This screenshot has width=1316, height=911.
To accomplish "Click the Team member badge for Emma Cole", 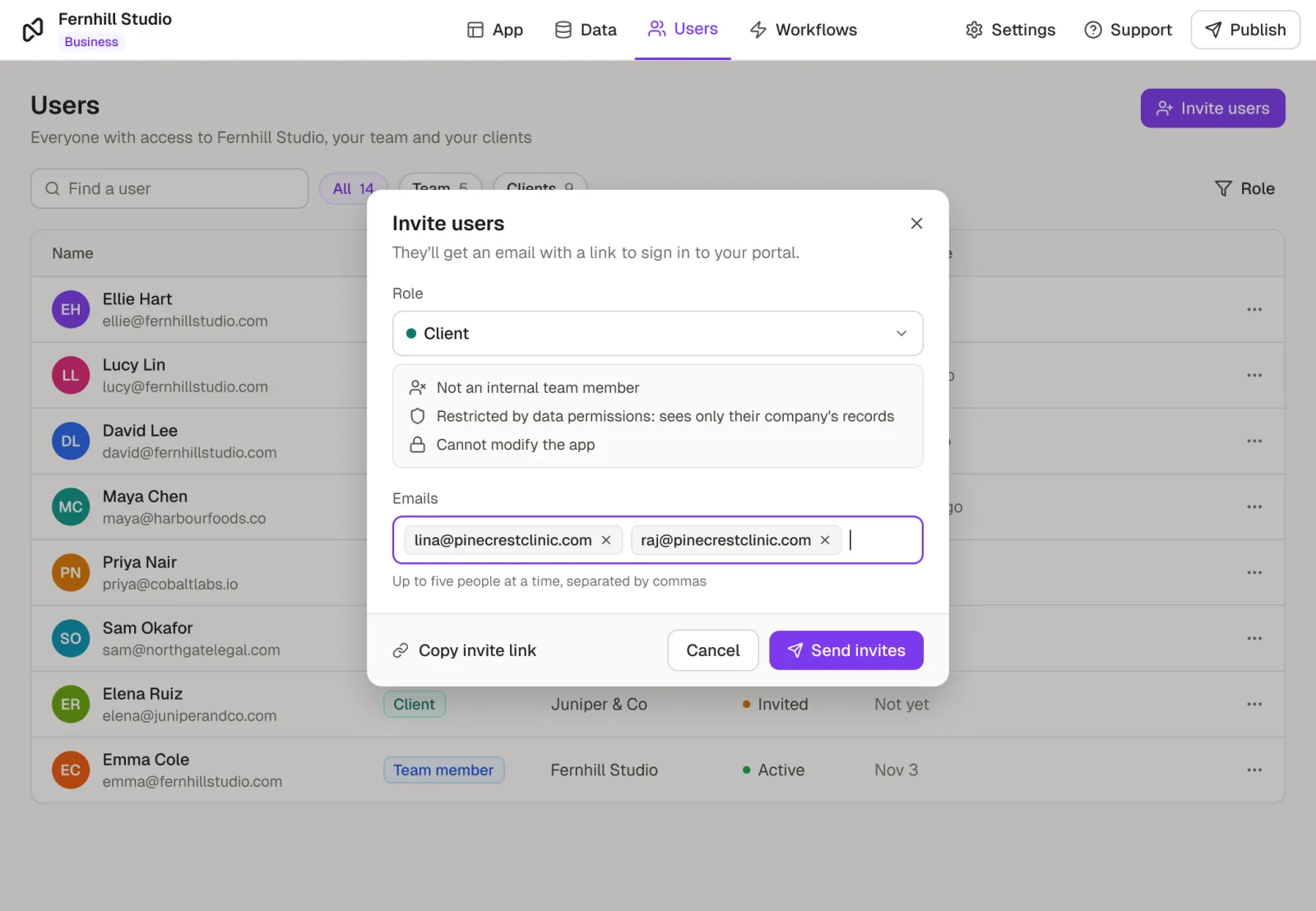I will [x=443, y=770].
